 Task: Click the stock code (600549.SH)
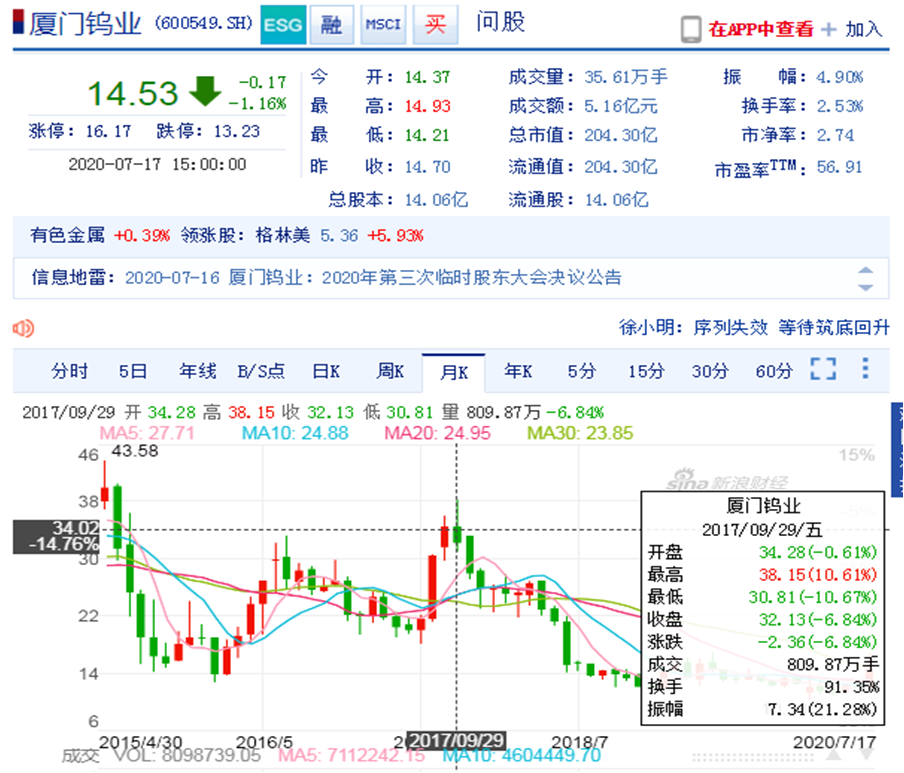point(204,23)
